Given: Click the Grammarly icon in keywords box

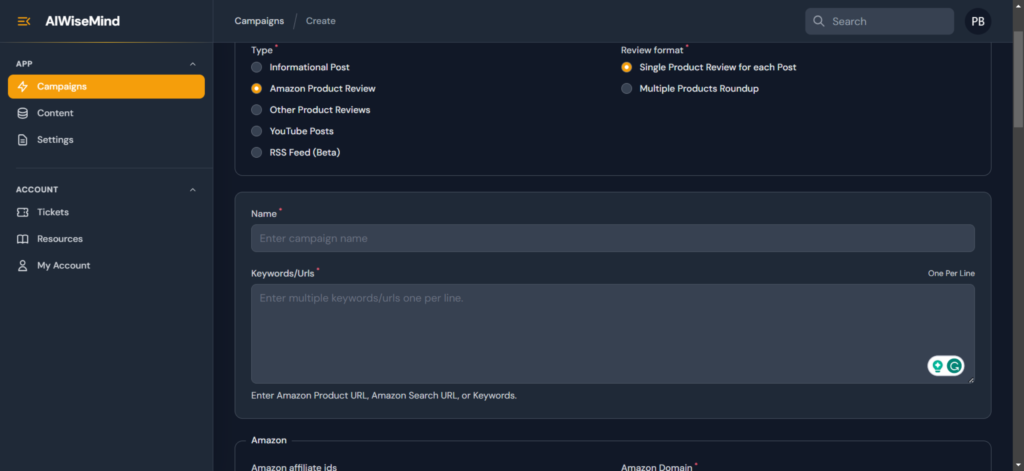Looking at the screenshot, I should click(x=955, y=366).
